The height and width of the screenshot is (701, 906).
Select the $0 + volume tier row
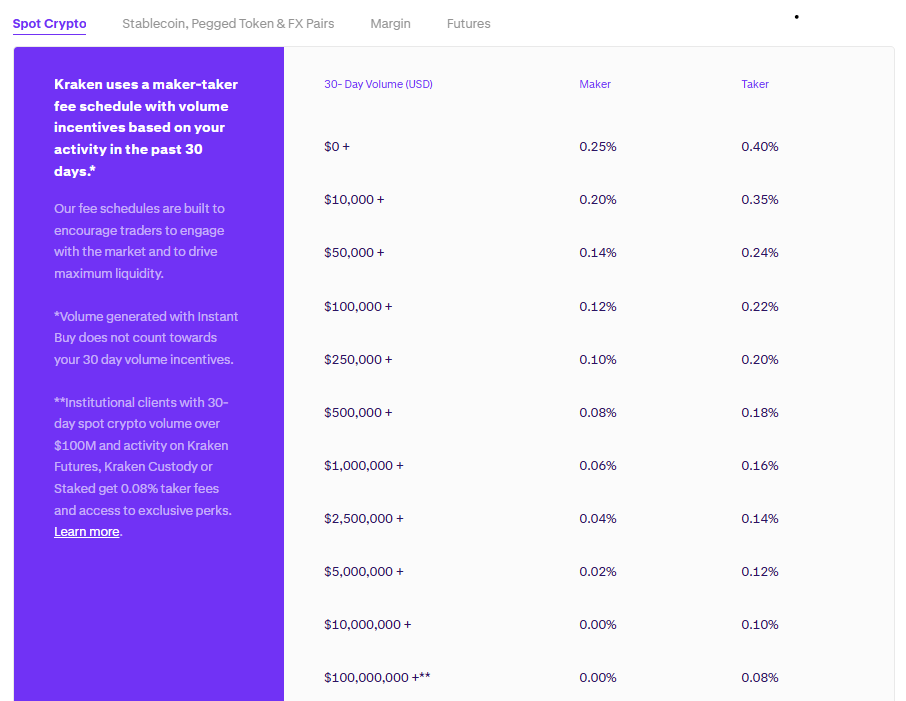point(338,146)
